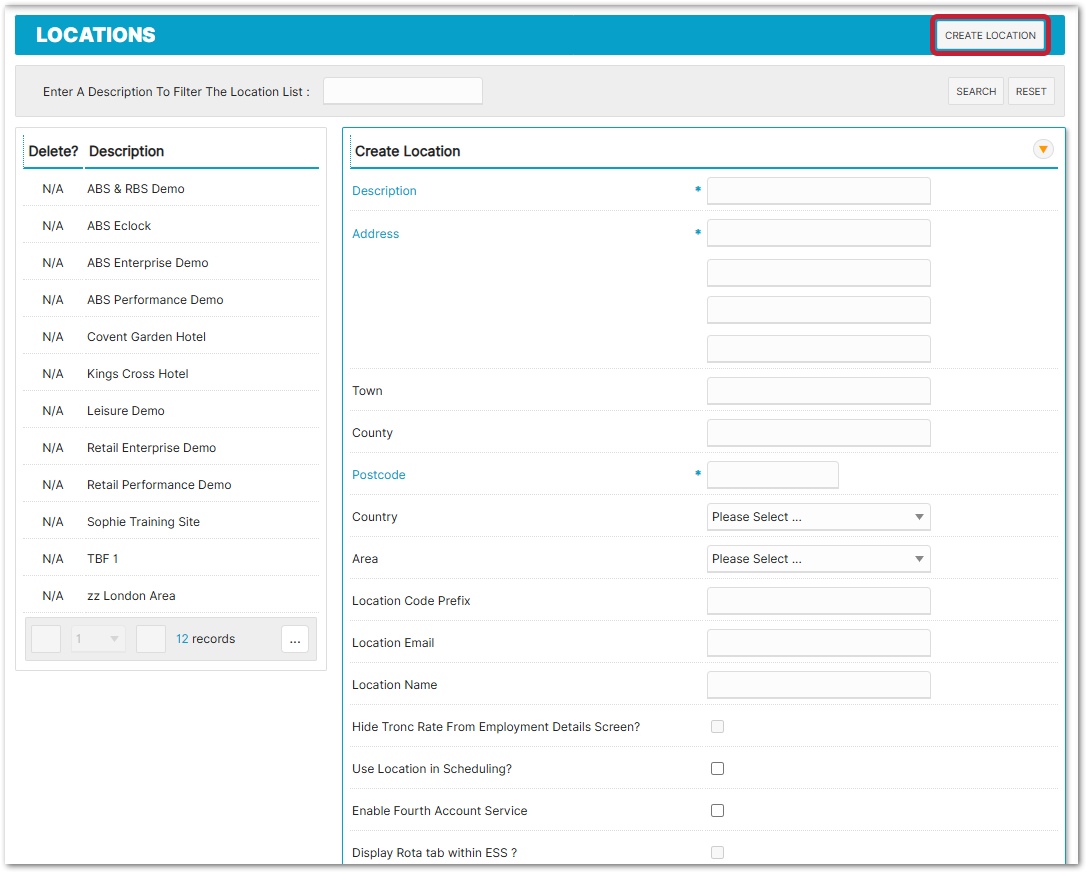Open zz London Area location
The image size is (1087, 873).
pyautogui.click(x=131, y=596)
